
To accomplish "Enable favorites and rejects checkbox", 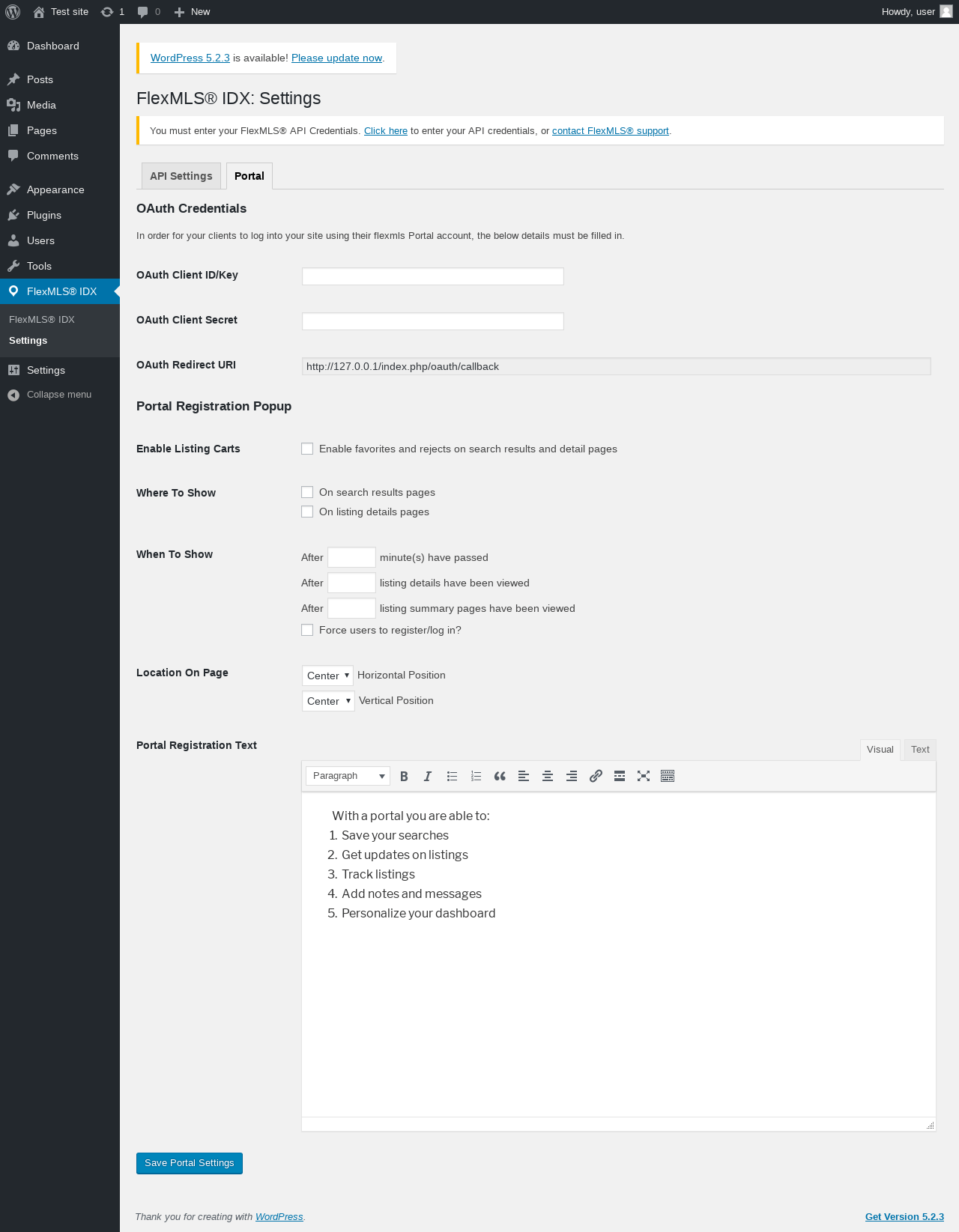I will (x=307, y=449).
